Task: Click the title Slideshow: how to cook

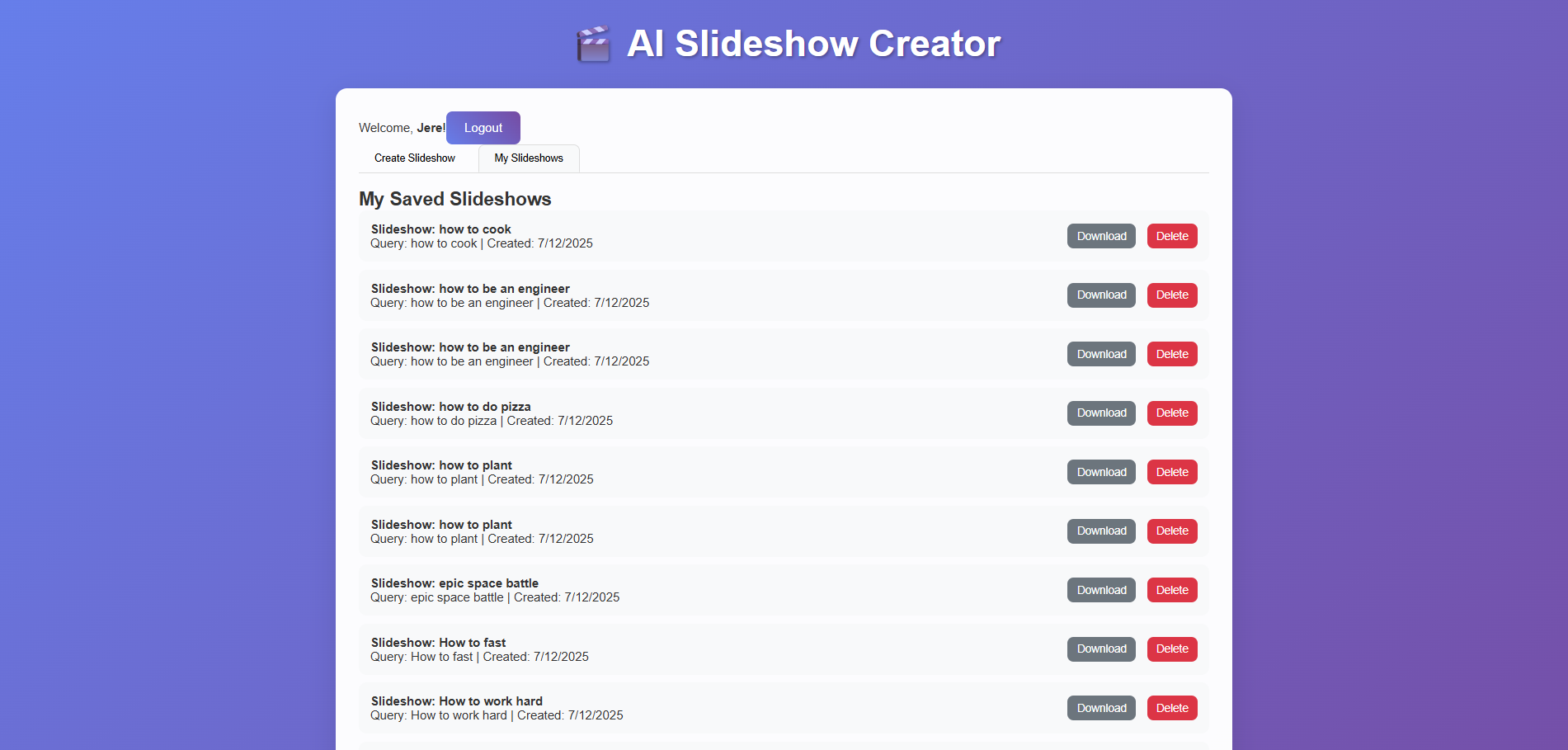Action: pyautogui.click(x=441, y=229)
